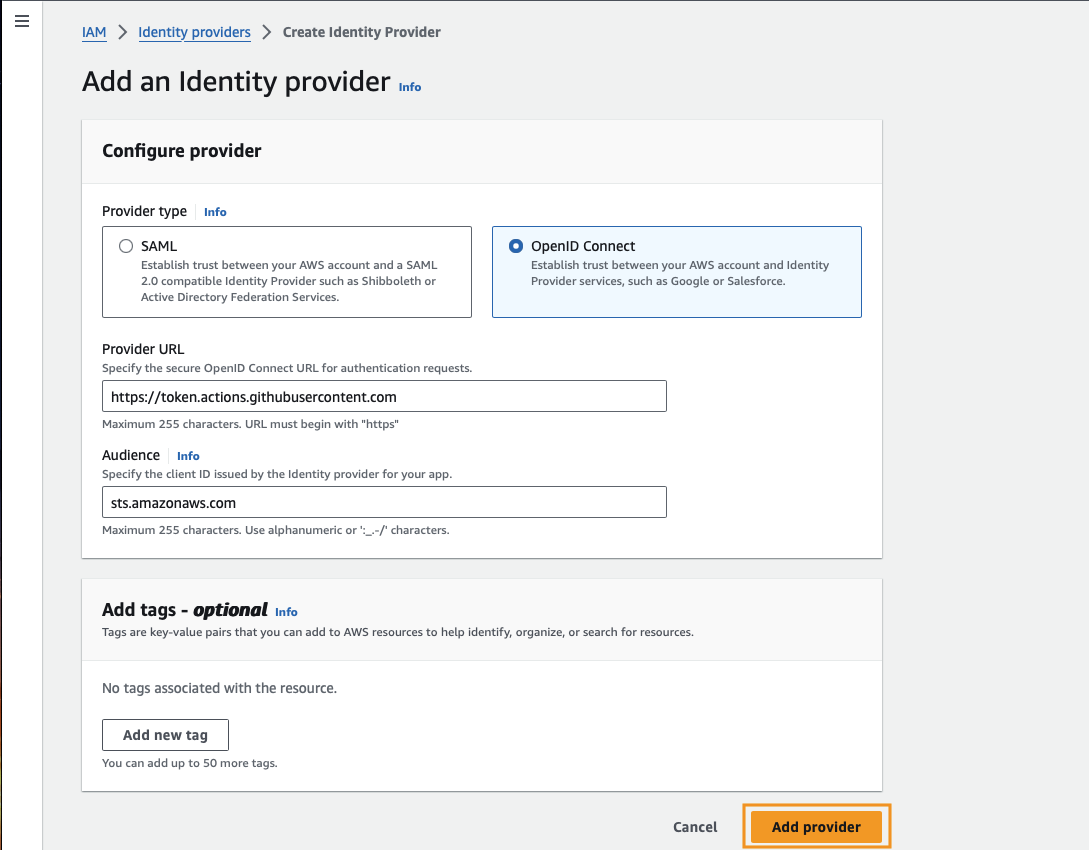Click the Cancel button
Image resolution: width=1089 pixels, height=850 pixels.
(695, 827)
